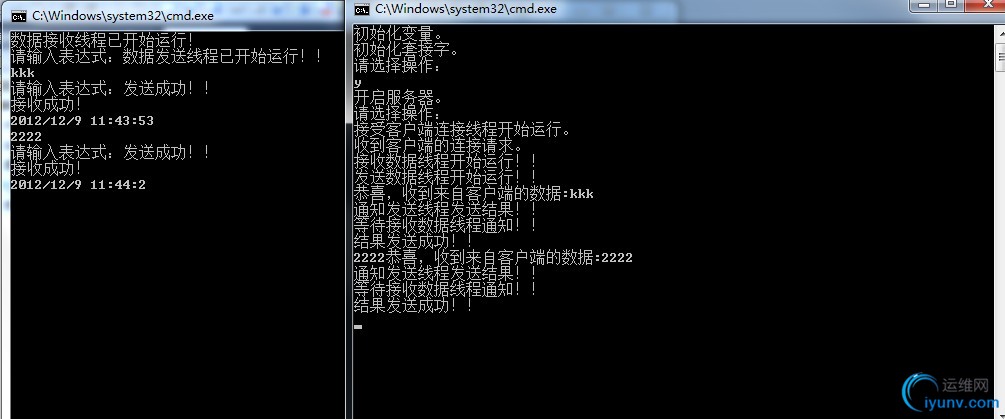Click the timestamp 2012/12/9 11:44:2

click(78, 185)
